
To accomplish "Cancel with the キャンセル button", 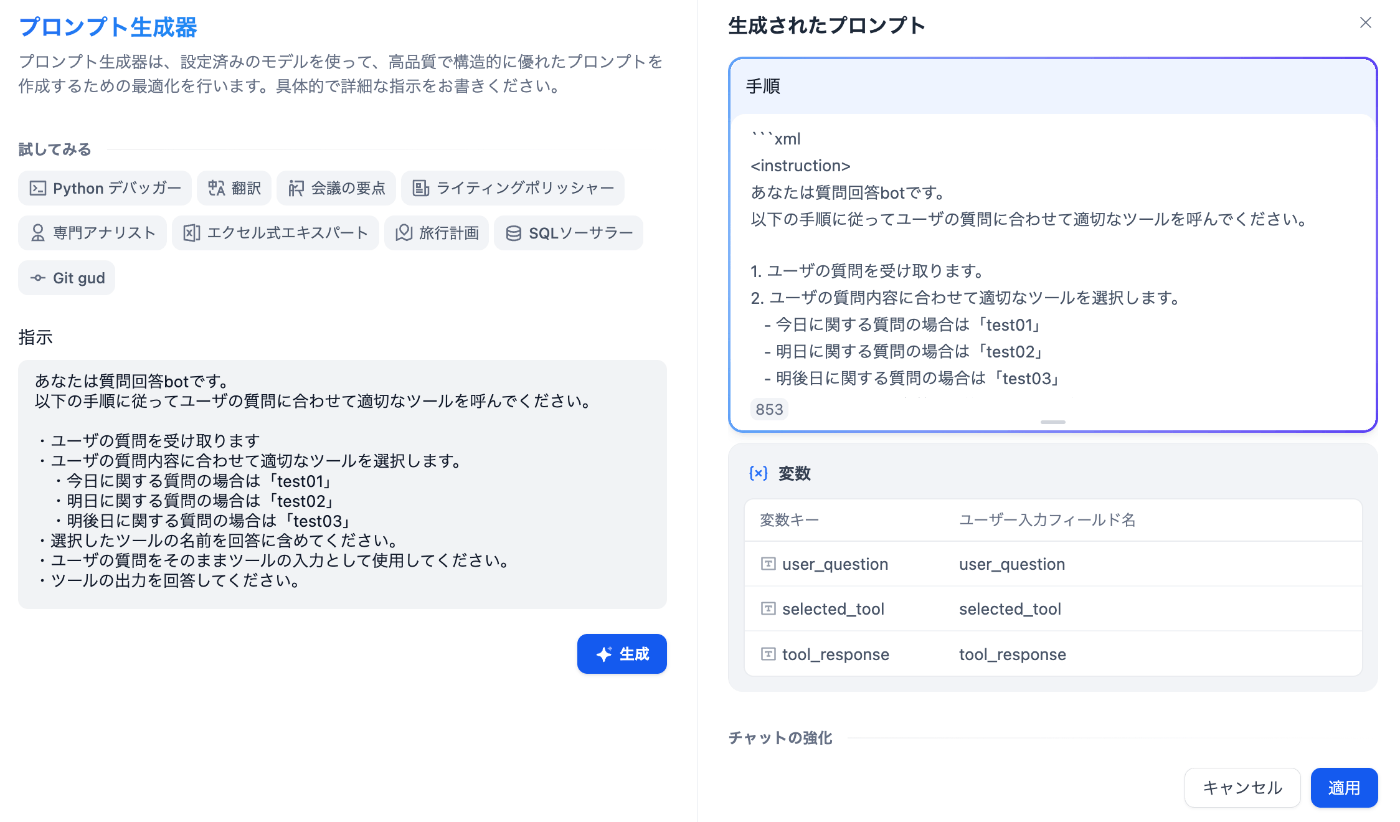I will point(1242,788).
